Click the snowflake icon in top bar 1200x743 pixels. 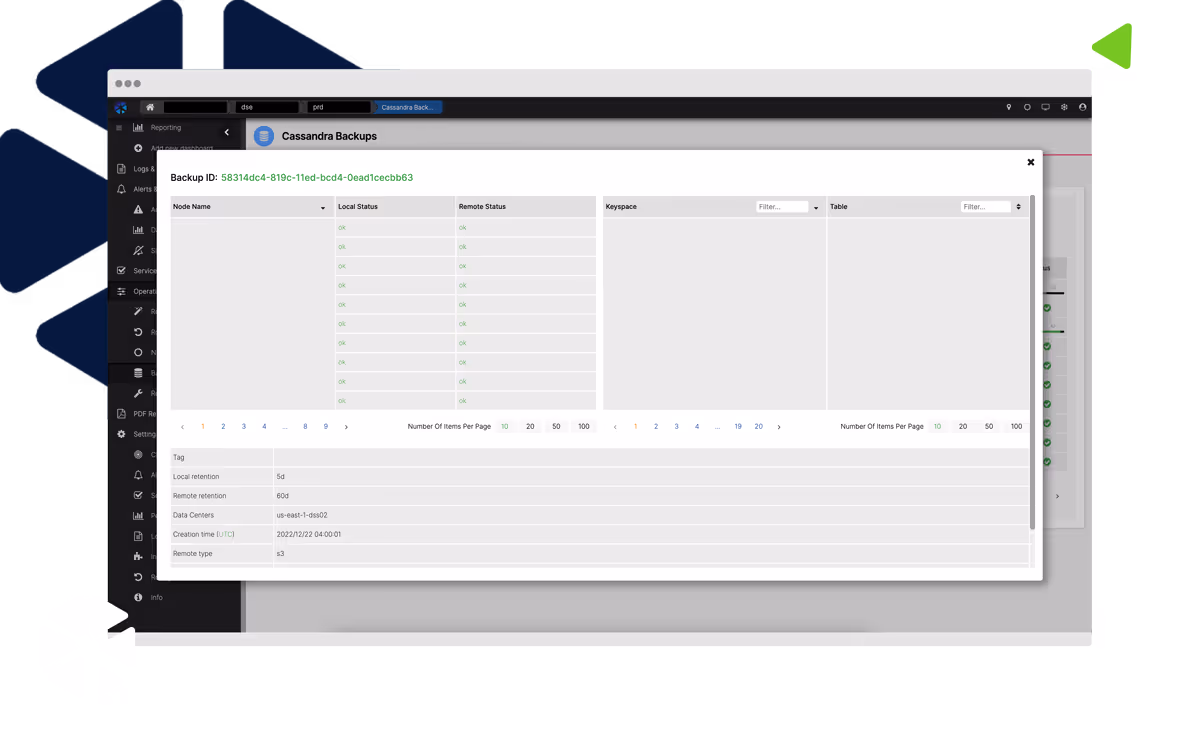point(1064,107)
